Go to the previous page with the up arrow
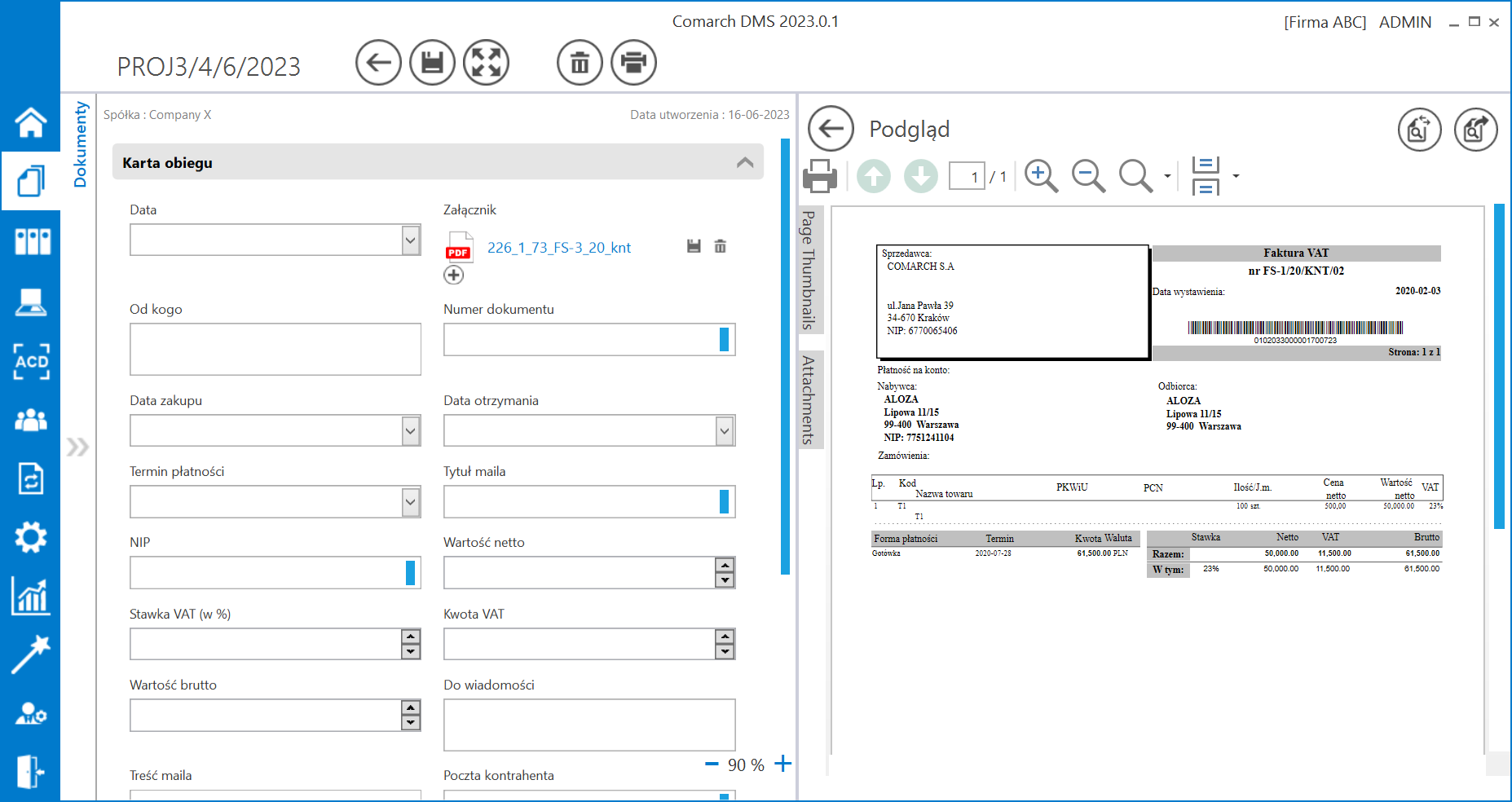 click(x=874, y=176)
